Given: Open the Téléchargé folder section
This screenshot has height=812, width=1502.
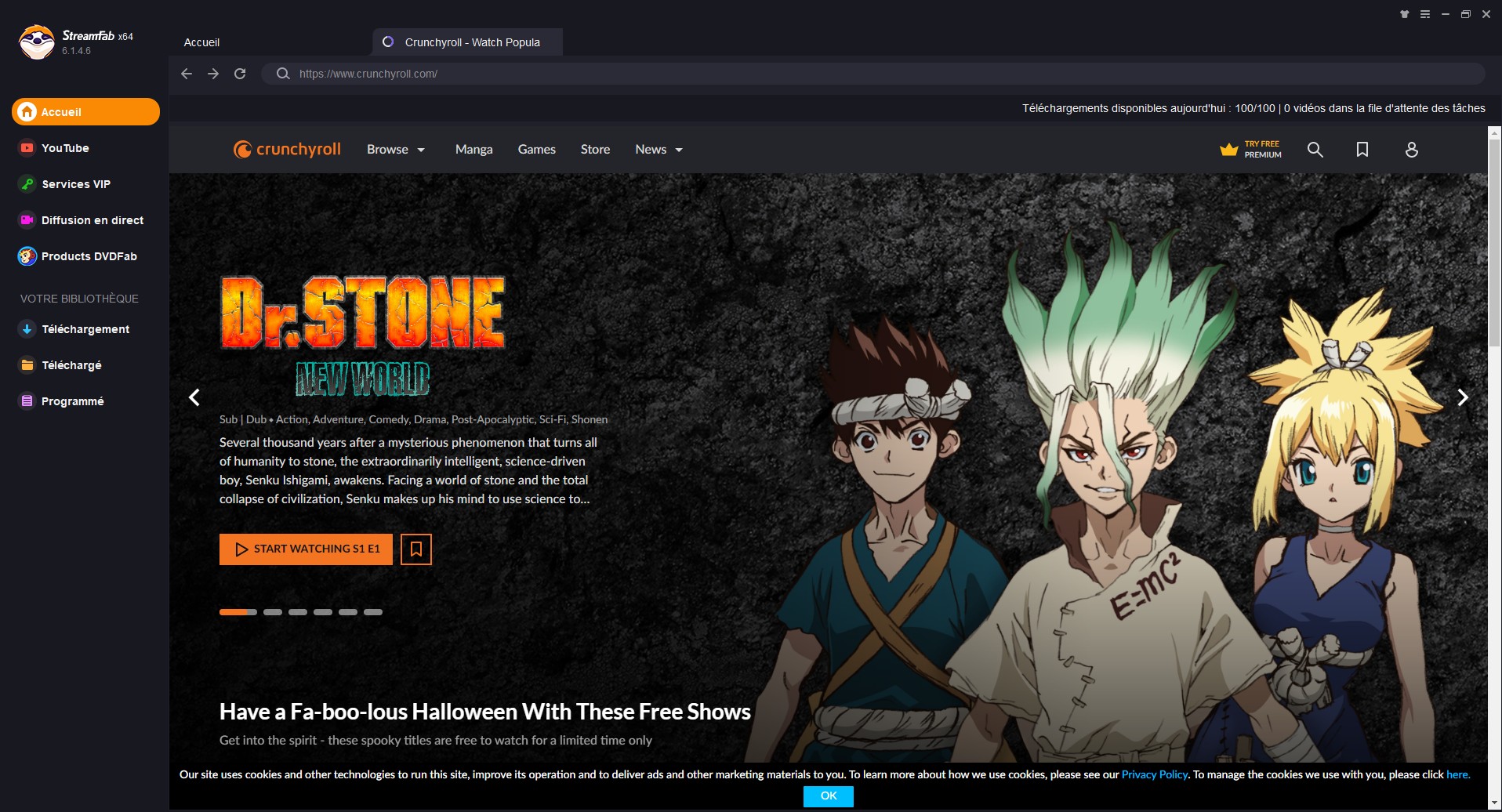Looking at the screenshot, I should tap(85, 365).
